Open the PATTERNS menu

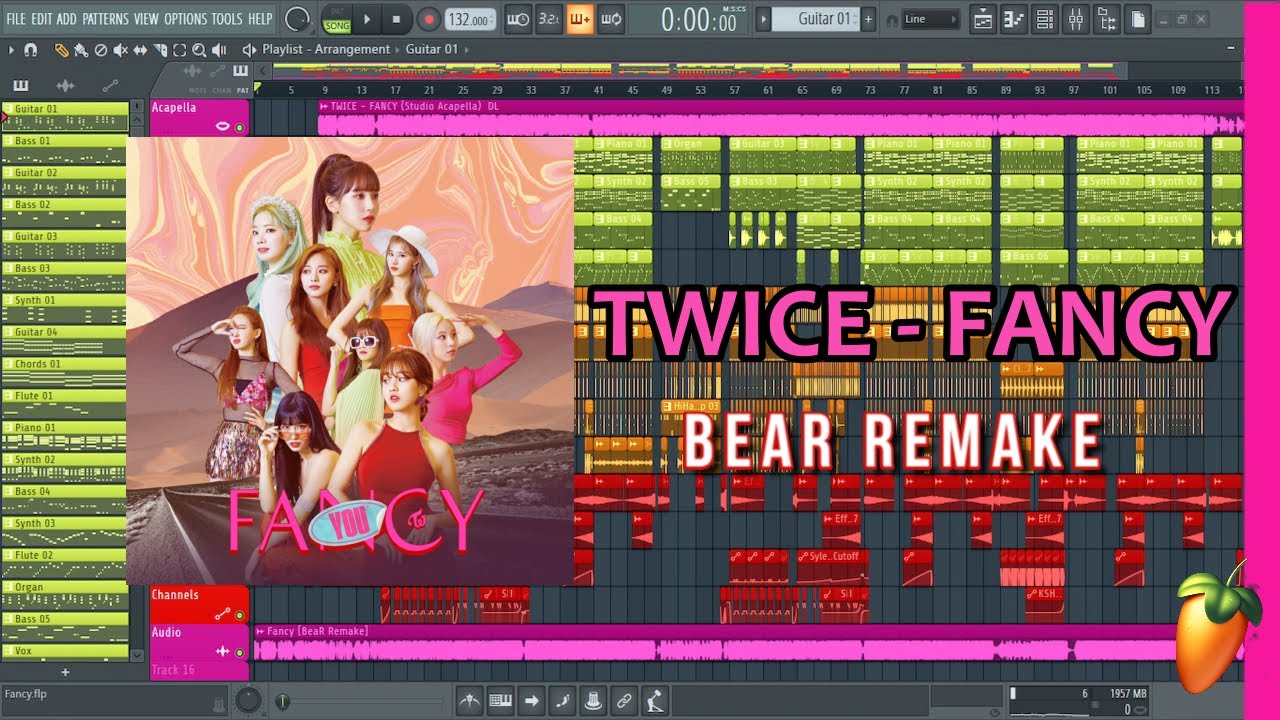pos(104,19)
